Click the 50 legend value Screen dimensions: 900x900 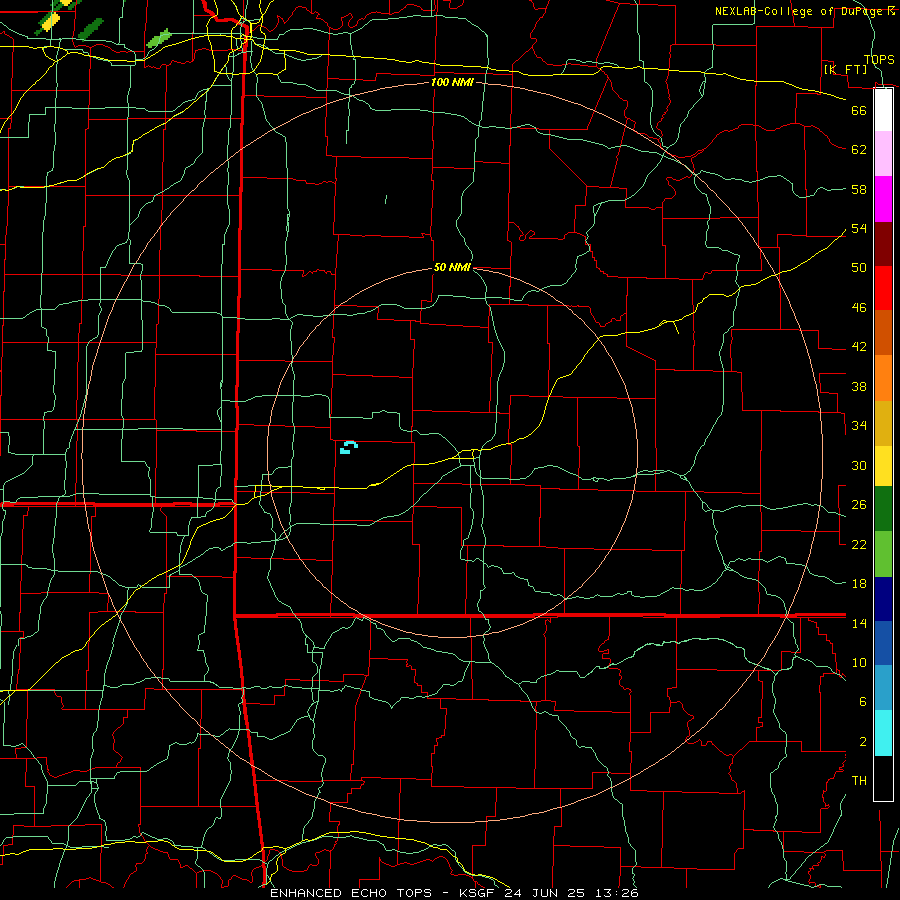(859, 268)
